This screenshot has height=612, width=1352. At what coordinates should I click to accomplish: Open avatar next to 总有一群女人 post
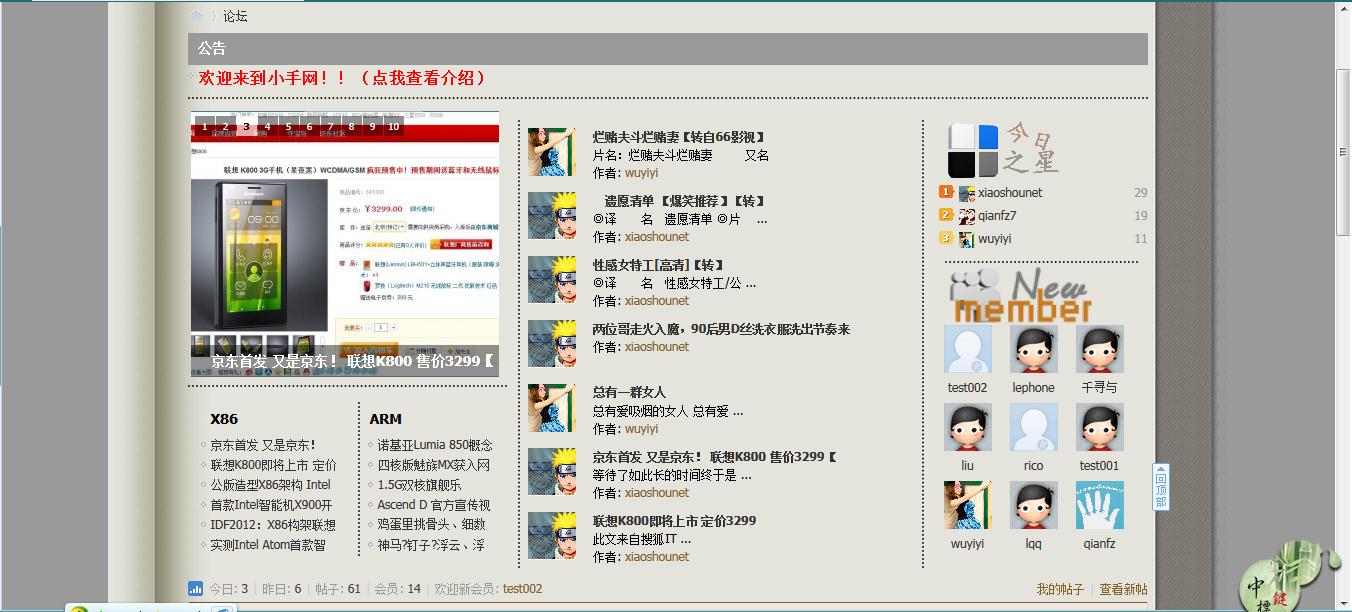point(552,408)
